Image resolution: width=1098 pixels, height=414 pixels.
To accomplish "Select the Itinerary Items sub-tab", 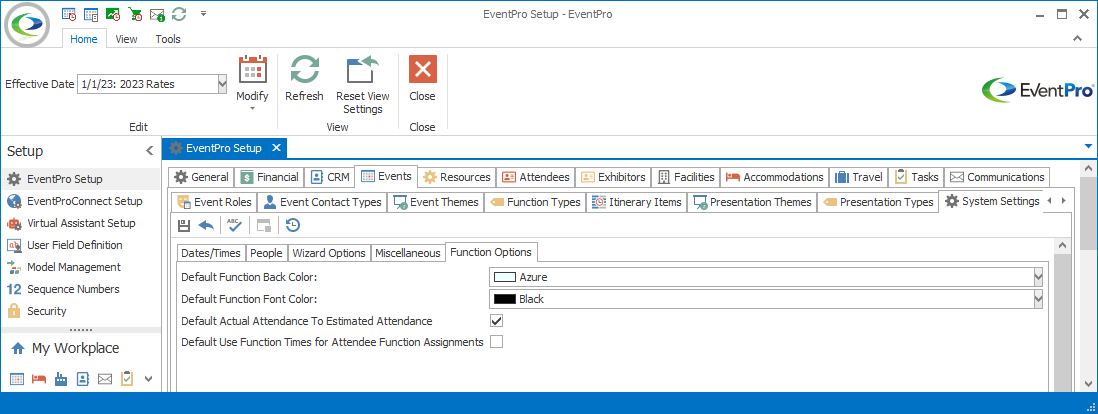I will click(x=637, y=202).
